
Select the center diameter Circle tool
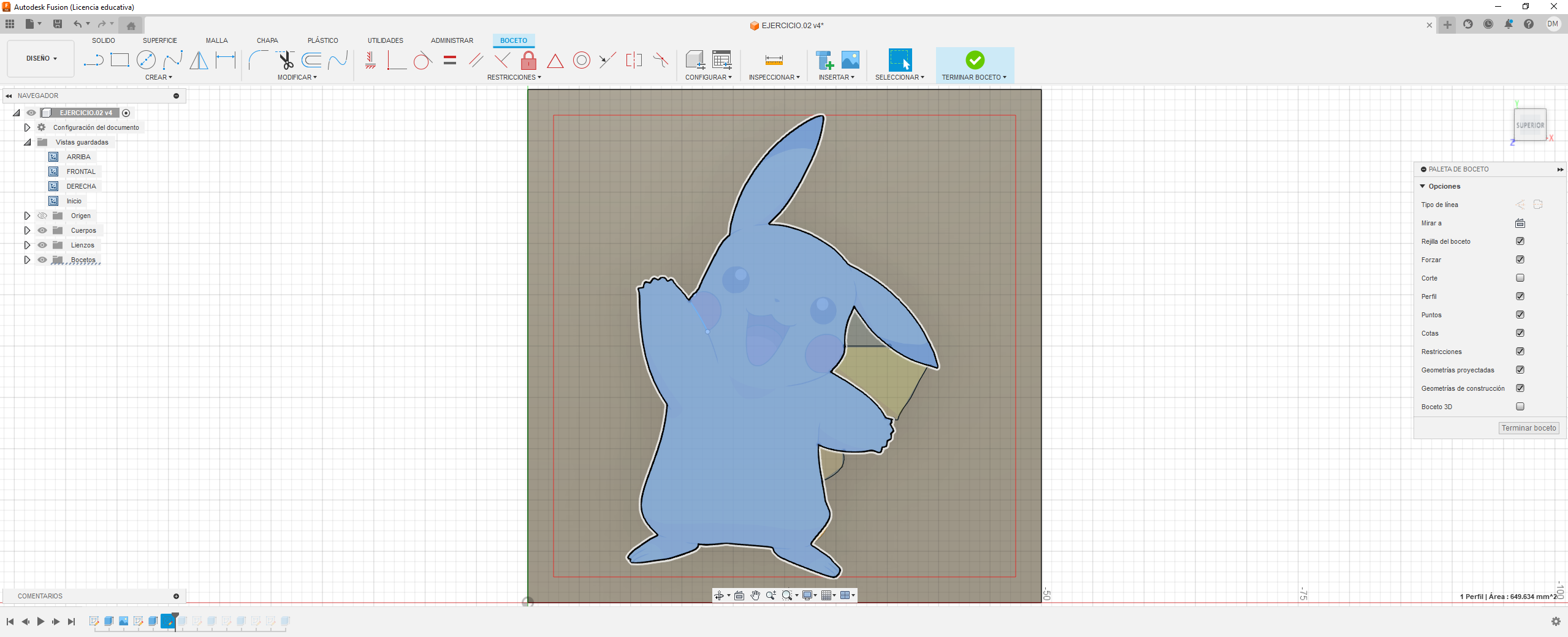146,60
